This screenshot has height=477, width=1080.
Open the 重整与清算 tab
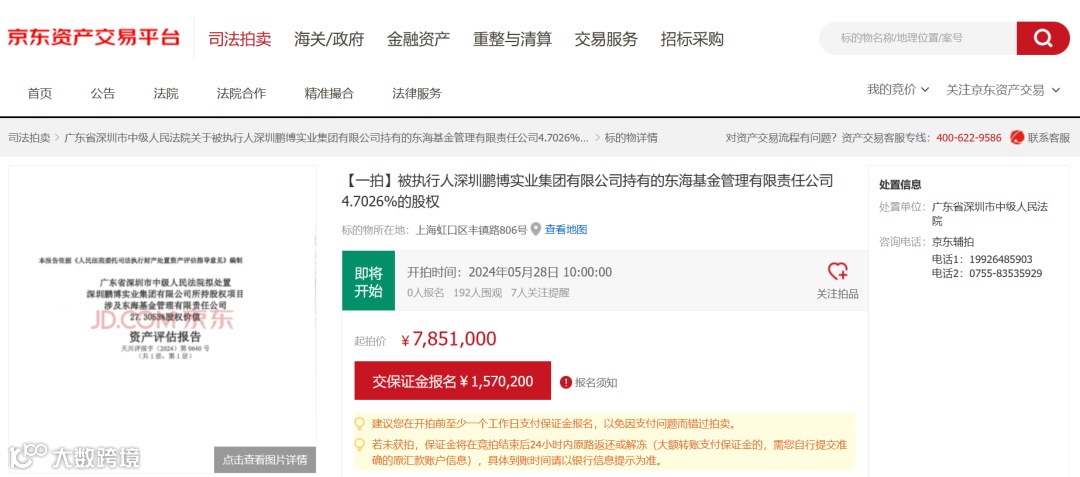(512, 39)
